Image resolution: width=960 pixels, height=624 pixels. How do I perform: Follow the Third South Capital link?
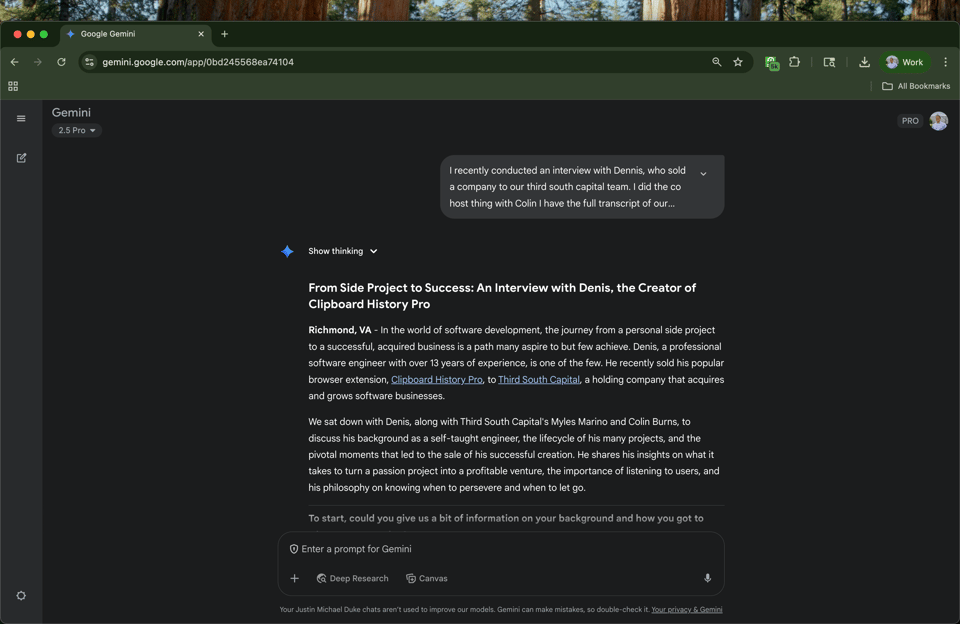pyautogui.click(x=538, y=380)
